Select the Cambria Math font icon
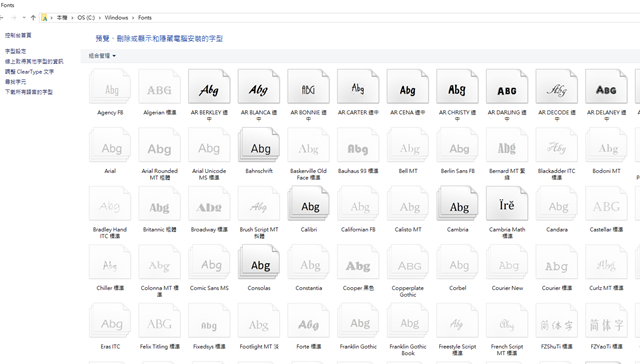 pos(507,203)
